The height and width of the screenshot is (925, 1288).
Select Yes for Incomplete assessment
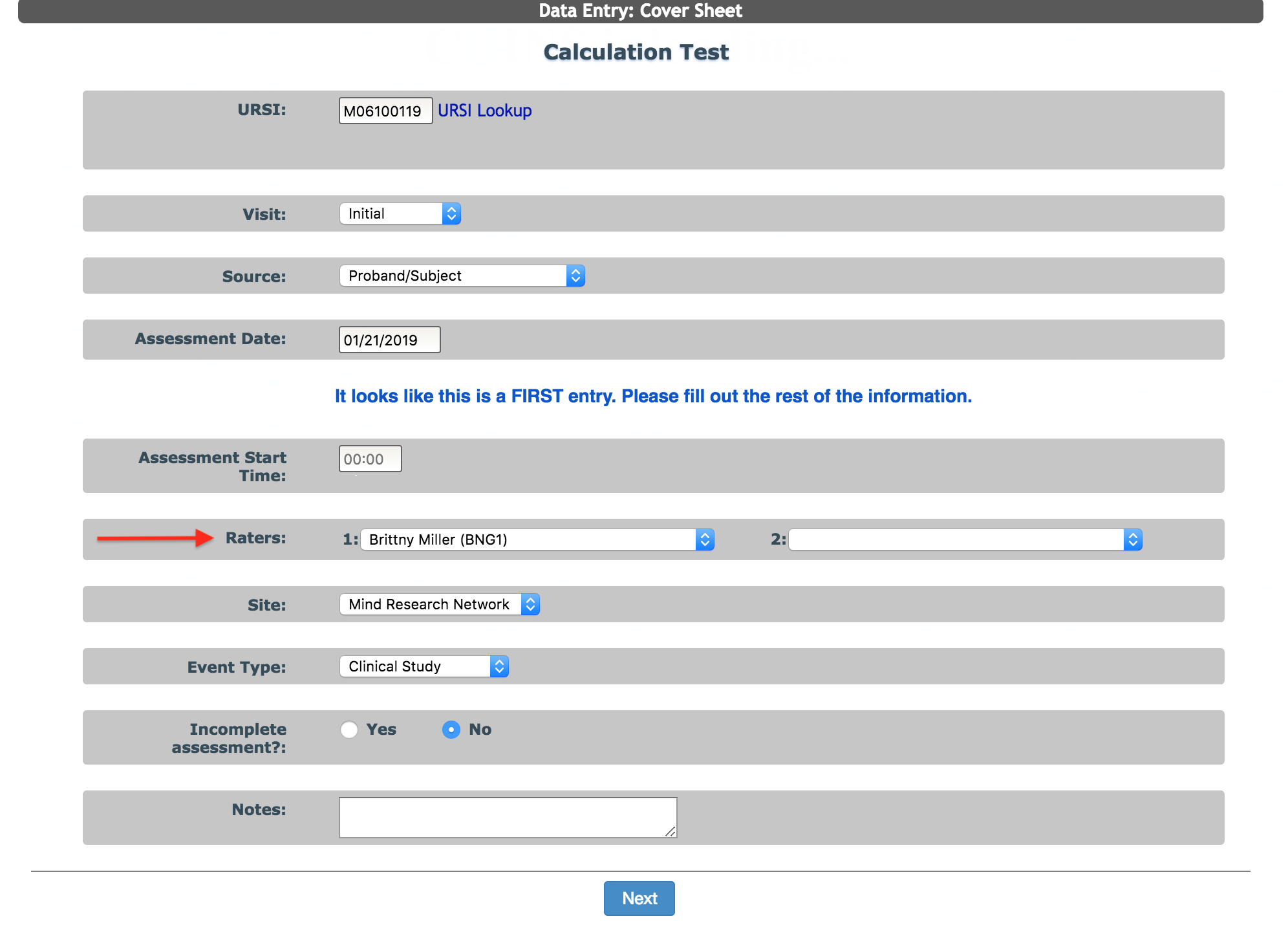(349, 730)
